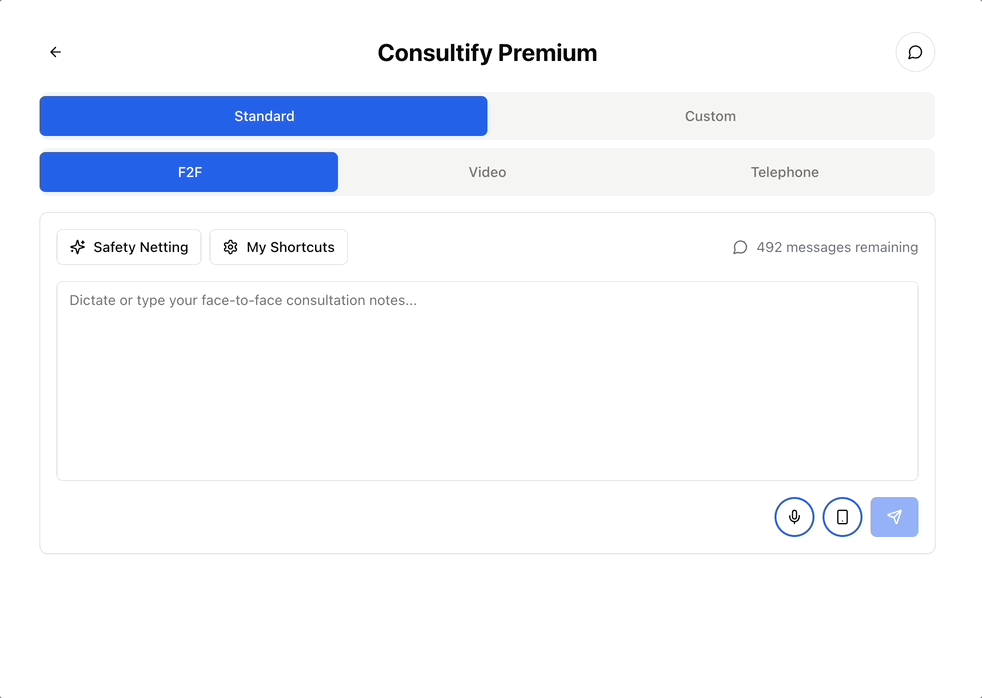
Task: Select the Video consultation tab
Action: coord(487,172)
